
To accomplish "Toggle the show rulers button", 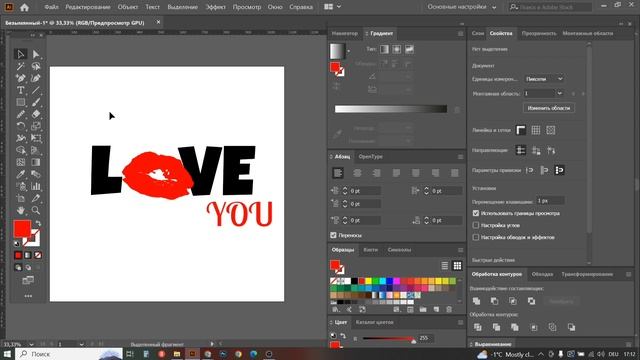I will point(521,130).
